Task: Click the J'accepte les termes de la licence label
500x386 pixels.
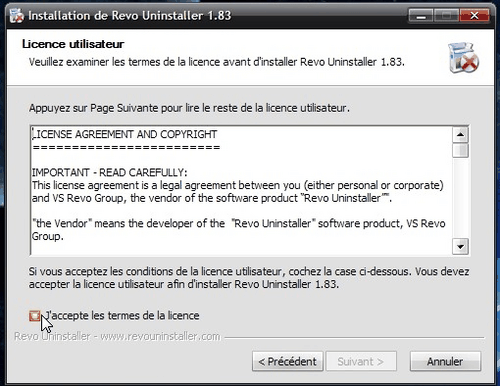Action: pos(122,315)
